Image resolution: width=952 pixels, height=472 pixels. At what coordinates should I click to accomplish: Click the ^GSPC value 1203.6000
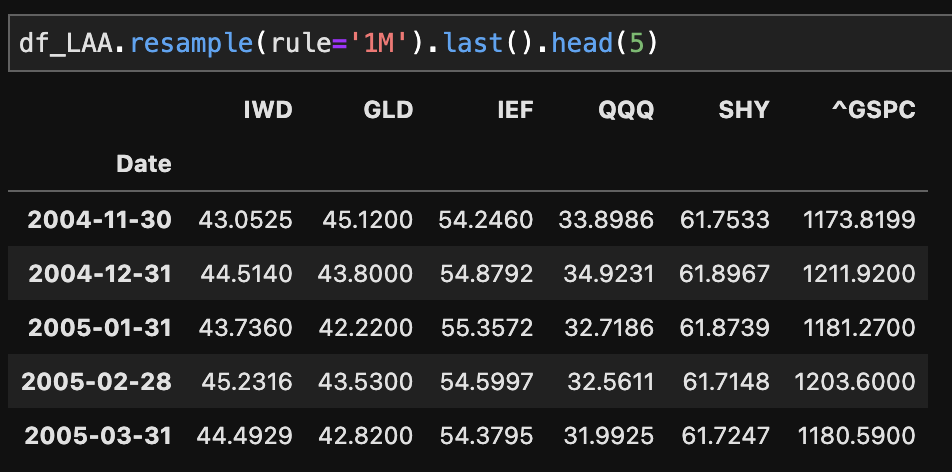[855, 382]
